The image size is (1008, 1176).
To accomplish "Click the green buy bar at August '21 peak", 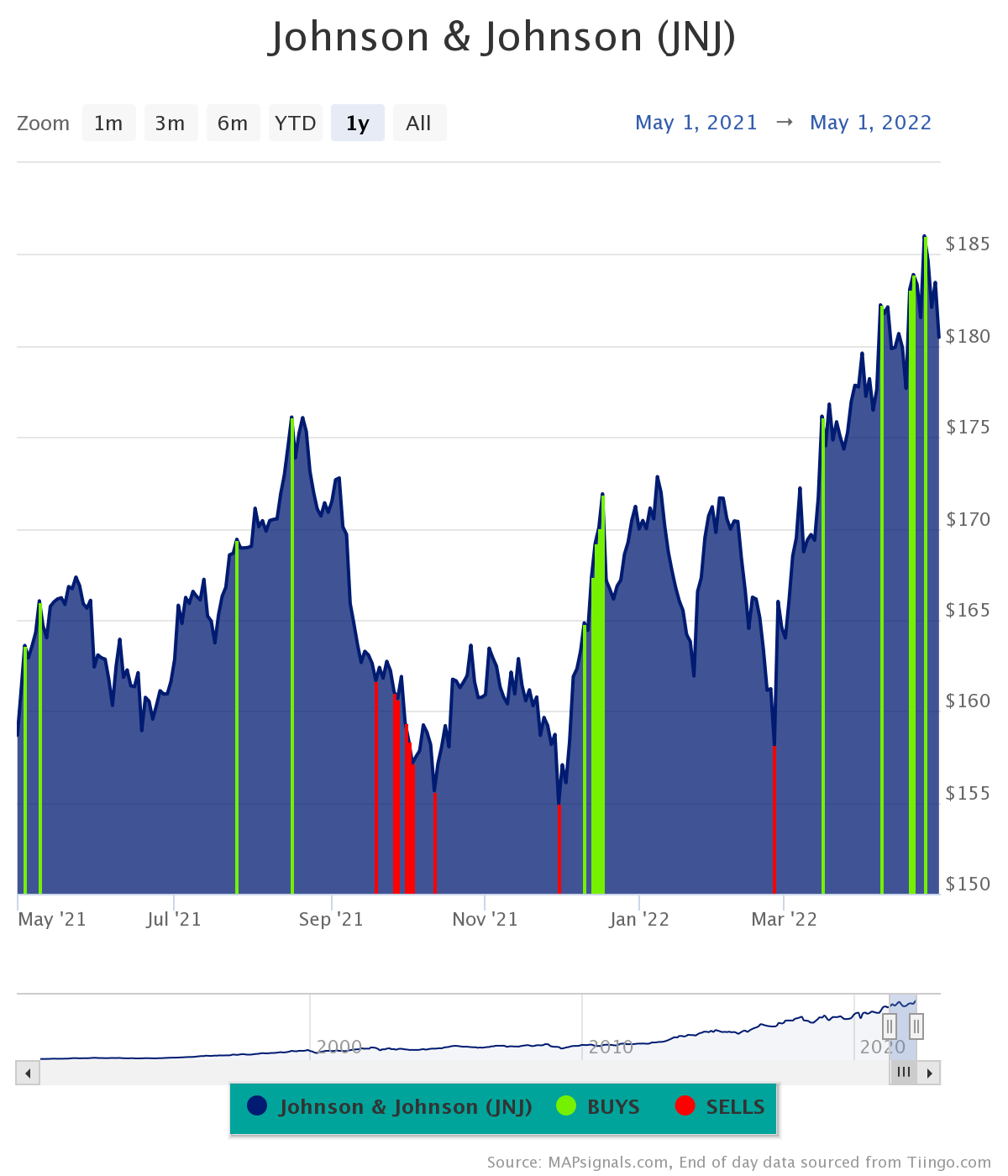I will click(292, 655).
